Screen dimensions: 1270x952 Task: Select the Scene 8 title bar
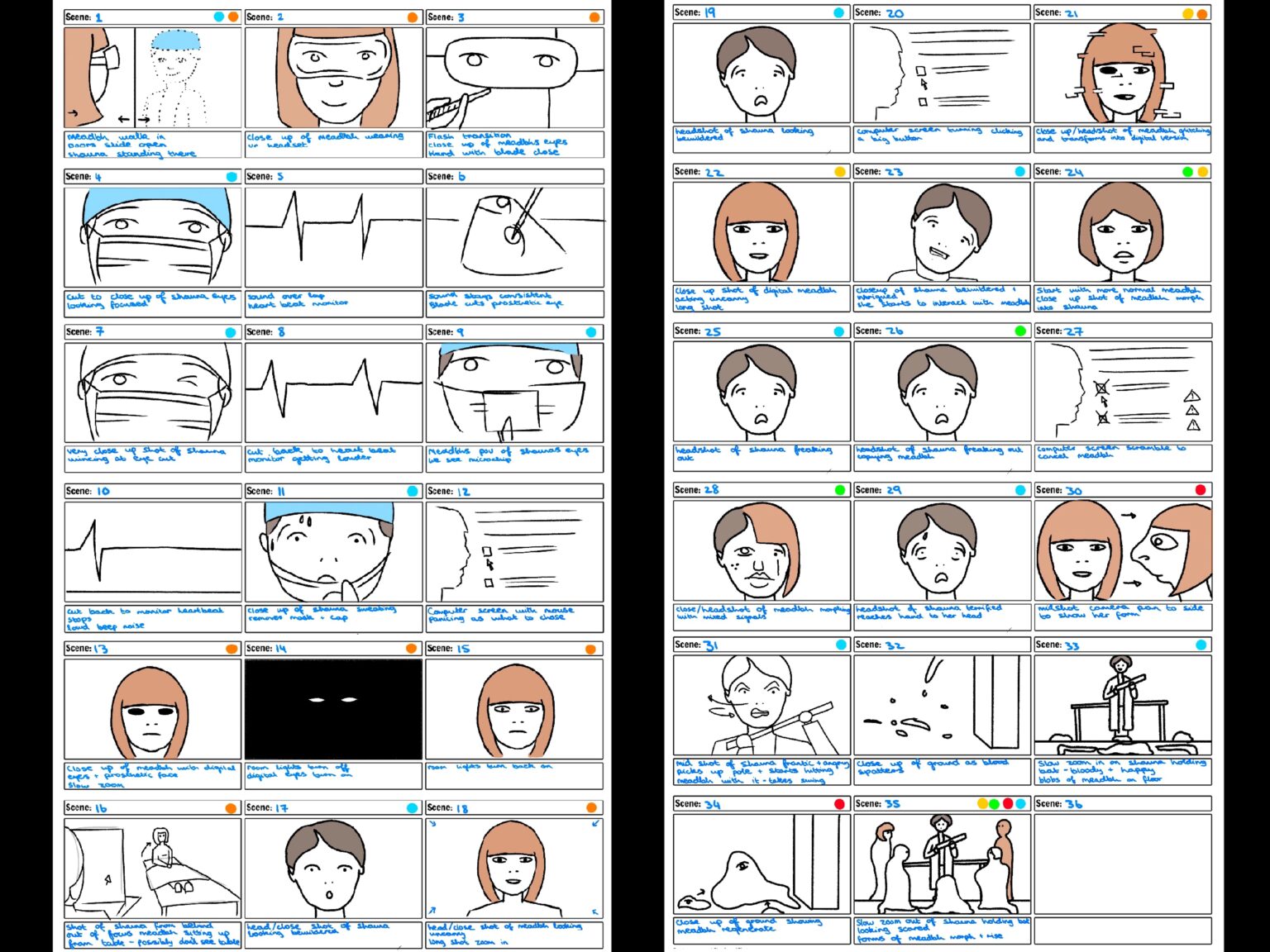point(333,331)
